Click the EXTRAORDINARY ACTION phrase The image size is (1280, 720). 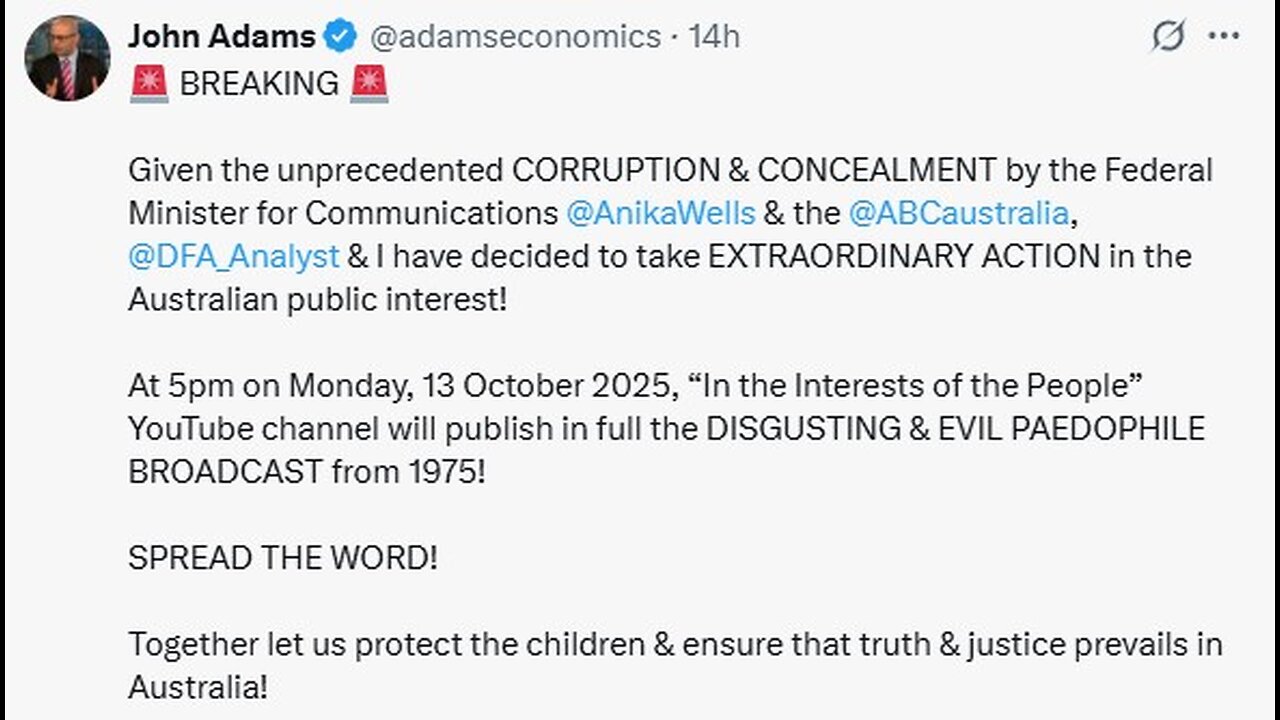(903, 256)
